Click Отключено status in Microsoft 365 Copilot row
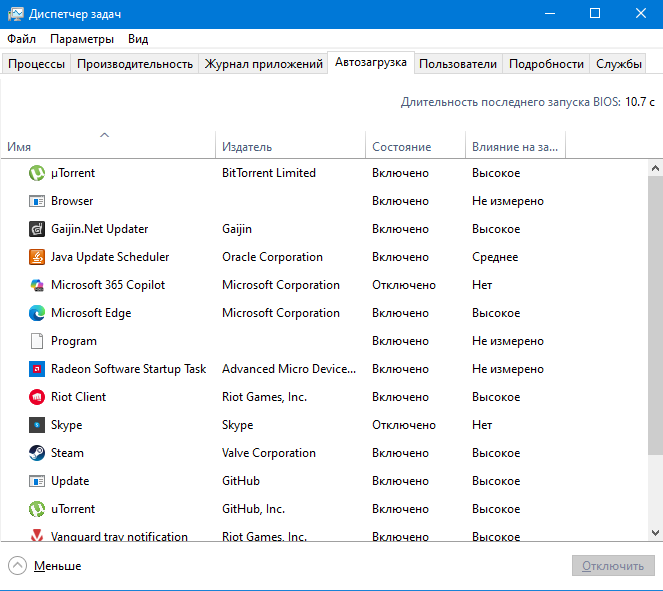Image resolution: width=663 pixels, height=591 pixels. pyautogui.click(x=404, y=285)
